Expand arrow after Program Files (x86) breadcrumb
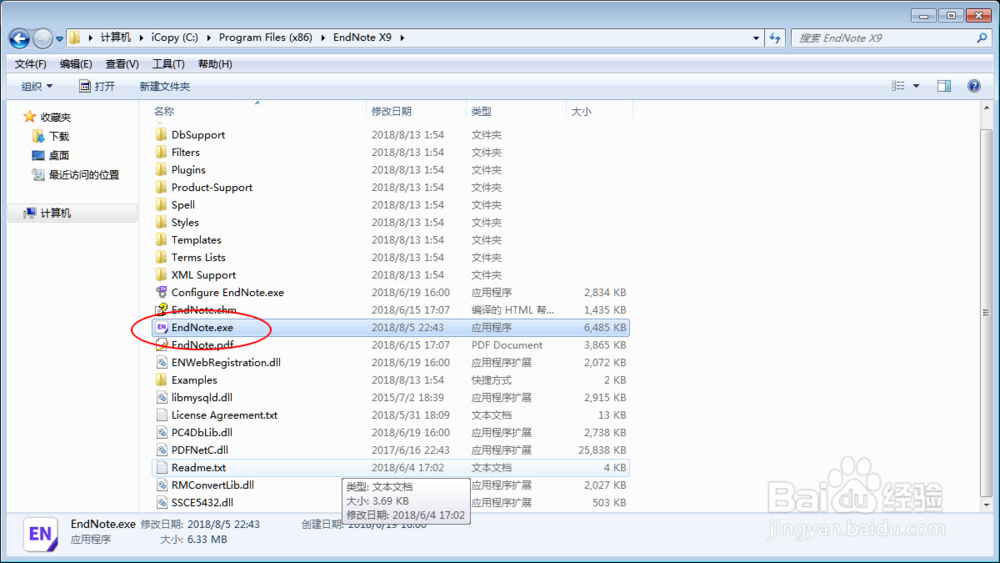1000x563 pixels. coord(323,38)
